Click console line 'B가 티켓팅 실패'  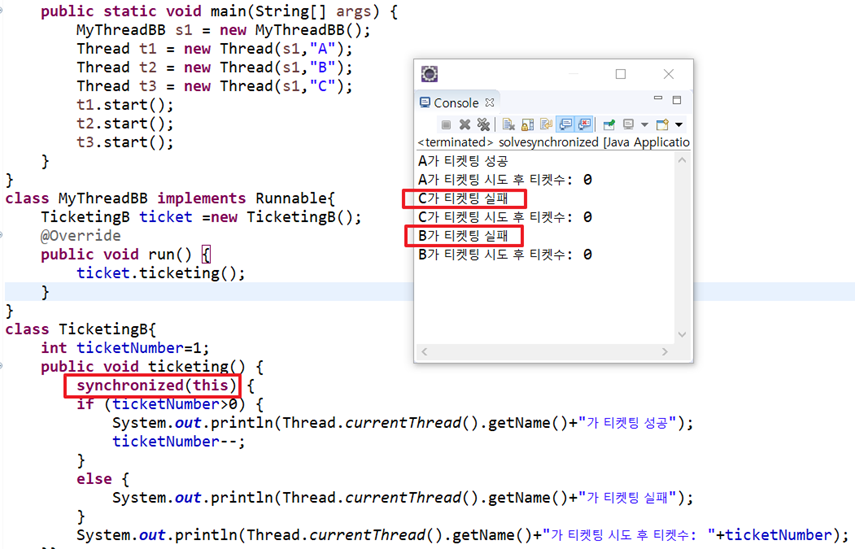tap(463, 236)
